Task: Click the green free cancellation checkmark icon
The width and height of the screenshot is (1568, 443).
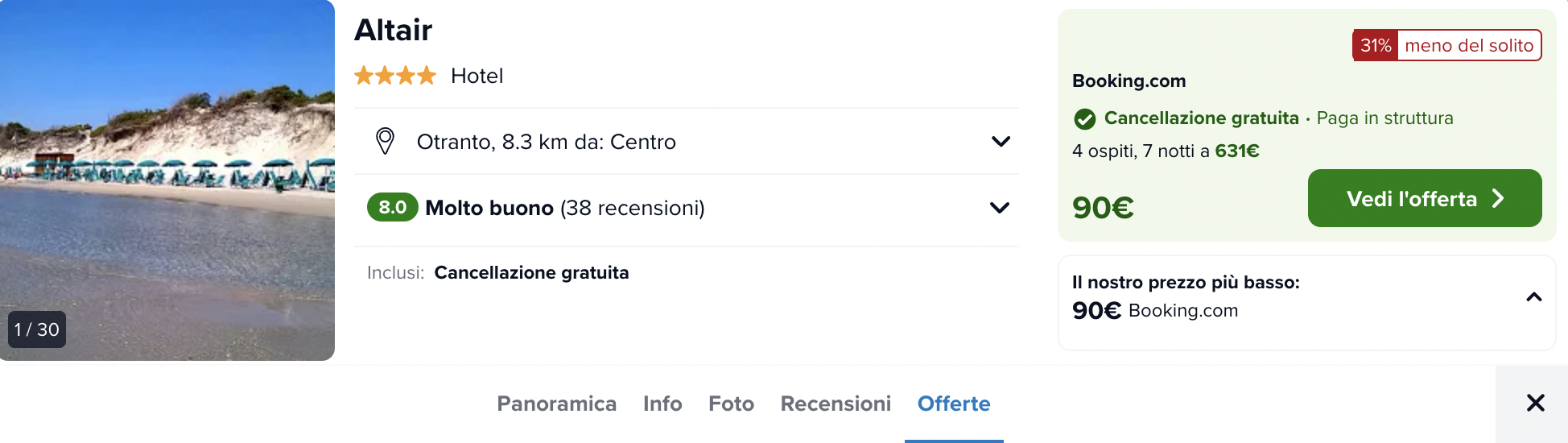Action: coord(1085,119)
